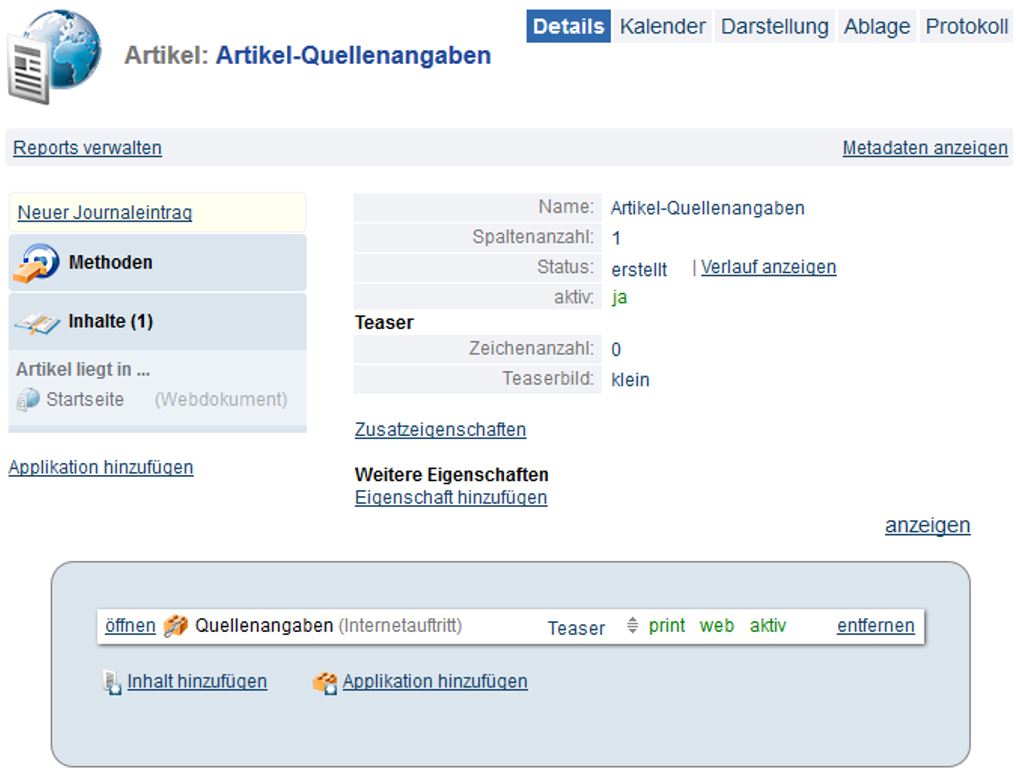
Task: Click the Quellenangaben content icon
Action: pyautogui.click(x=175, y=626)
